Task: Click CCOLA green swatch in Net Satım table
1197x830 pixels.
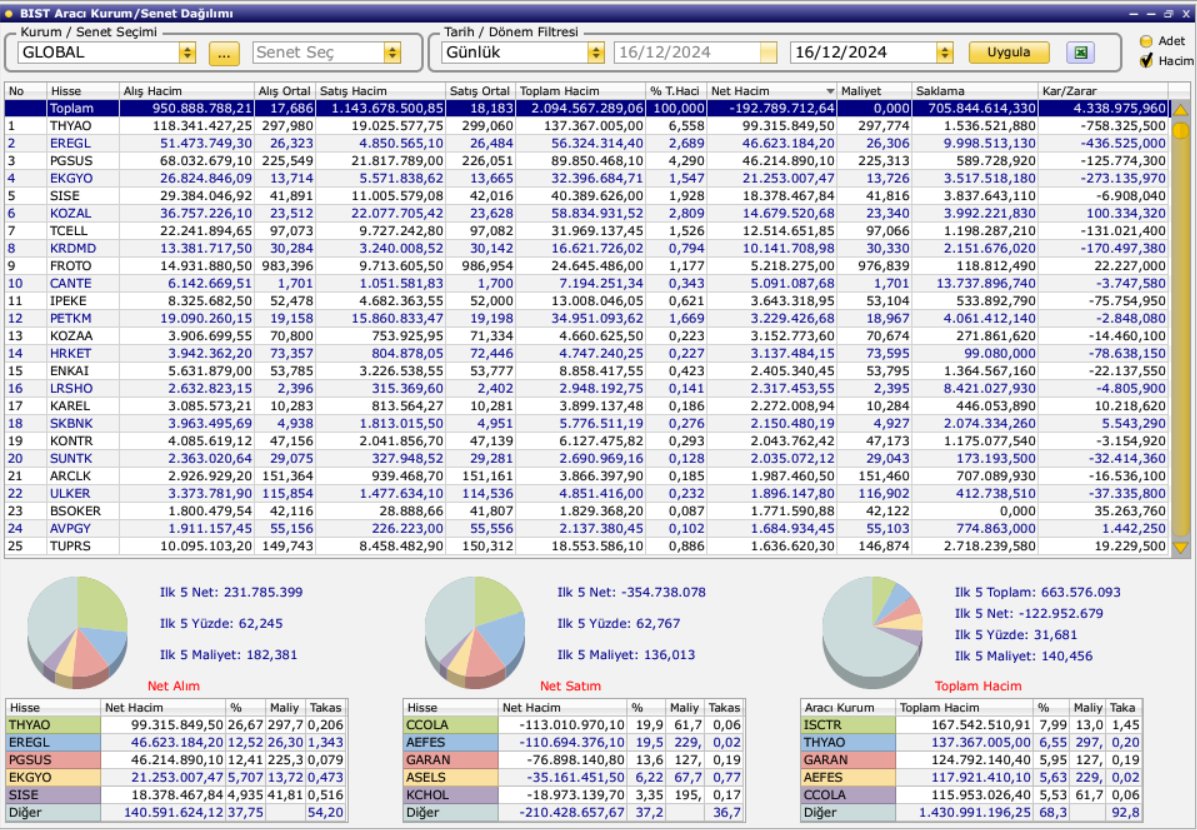Action: pos(451,725)
